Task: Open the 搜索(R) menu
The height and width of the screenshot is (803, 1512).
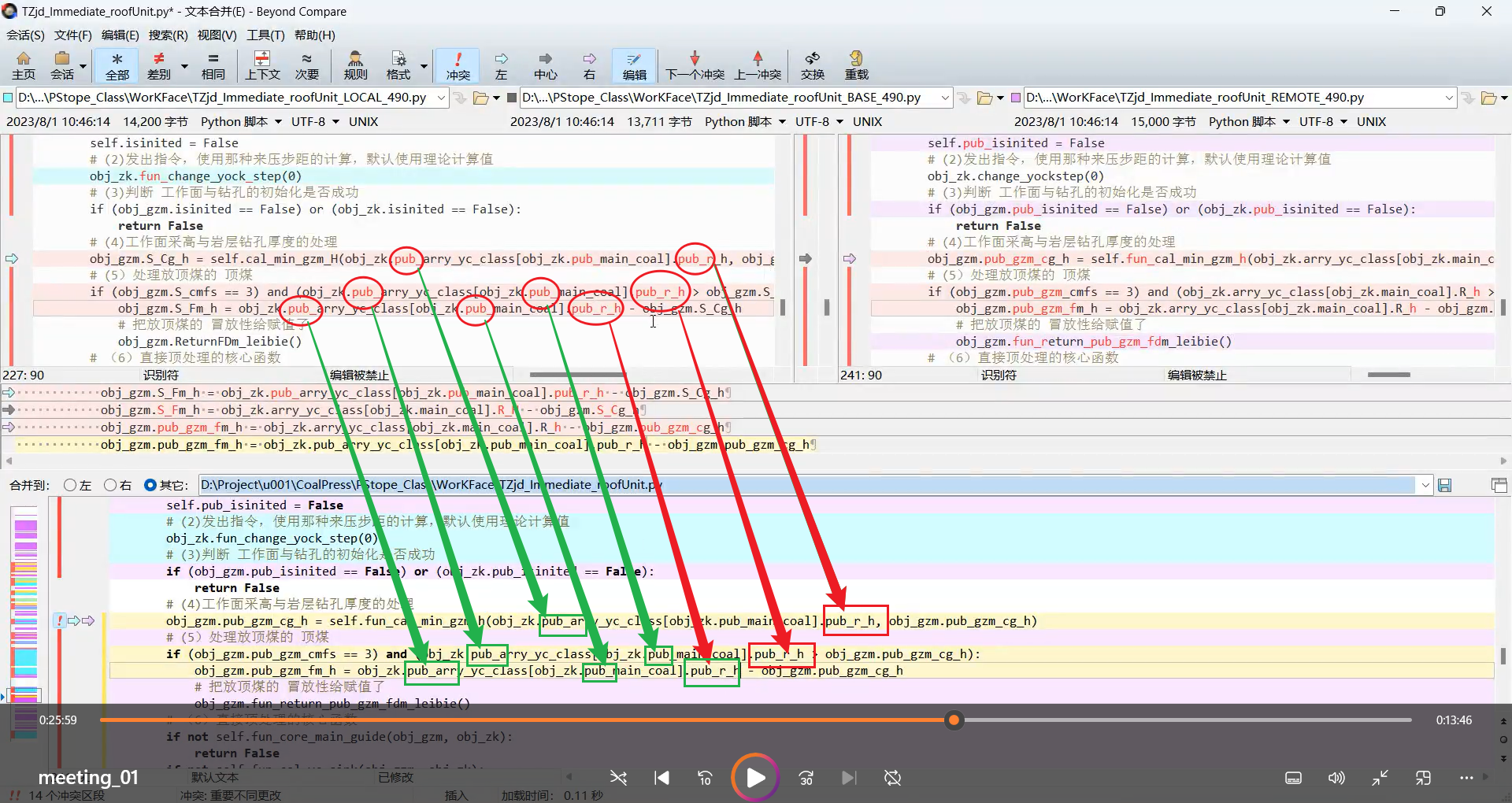Action: (x=168, y=35)
